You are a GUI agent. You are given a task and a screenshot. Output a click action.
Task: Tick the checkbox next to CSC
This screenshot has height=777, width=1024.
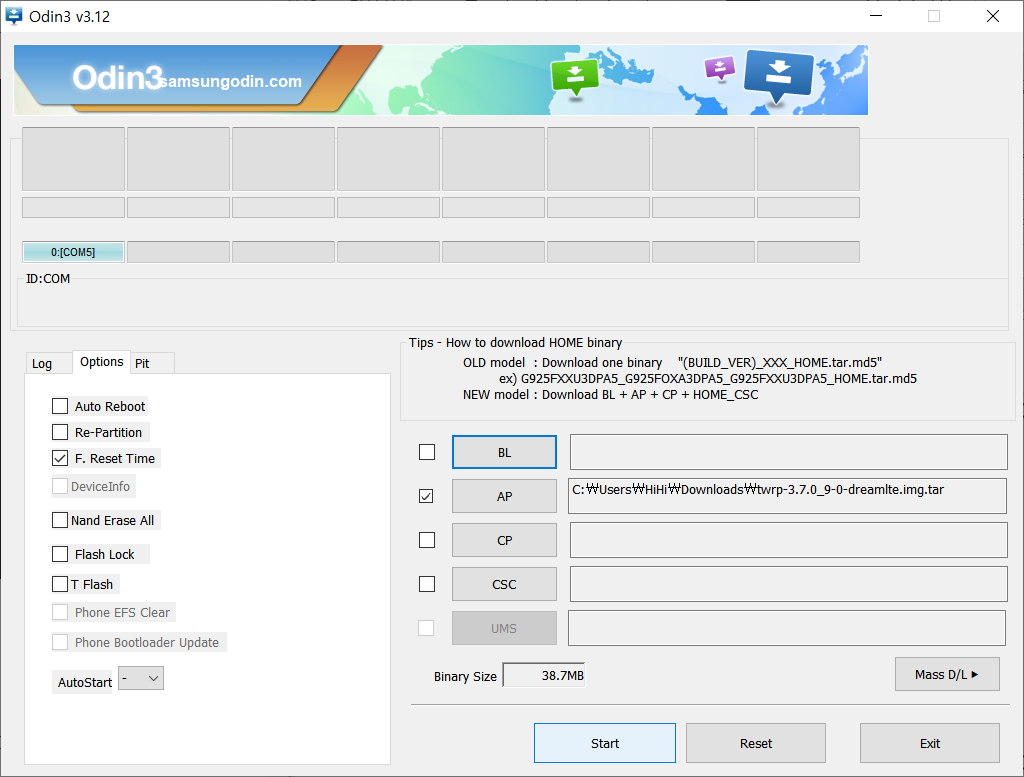coord(427,584)
